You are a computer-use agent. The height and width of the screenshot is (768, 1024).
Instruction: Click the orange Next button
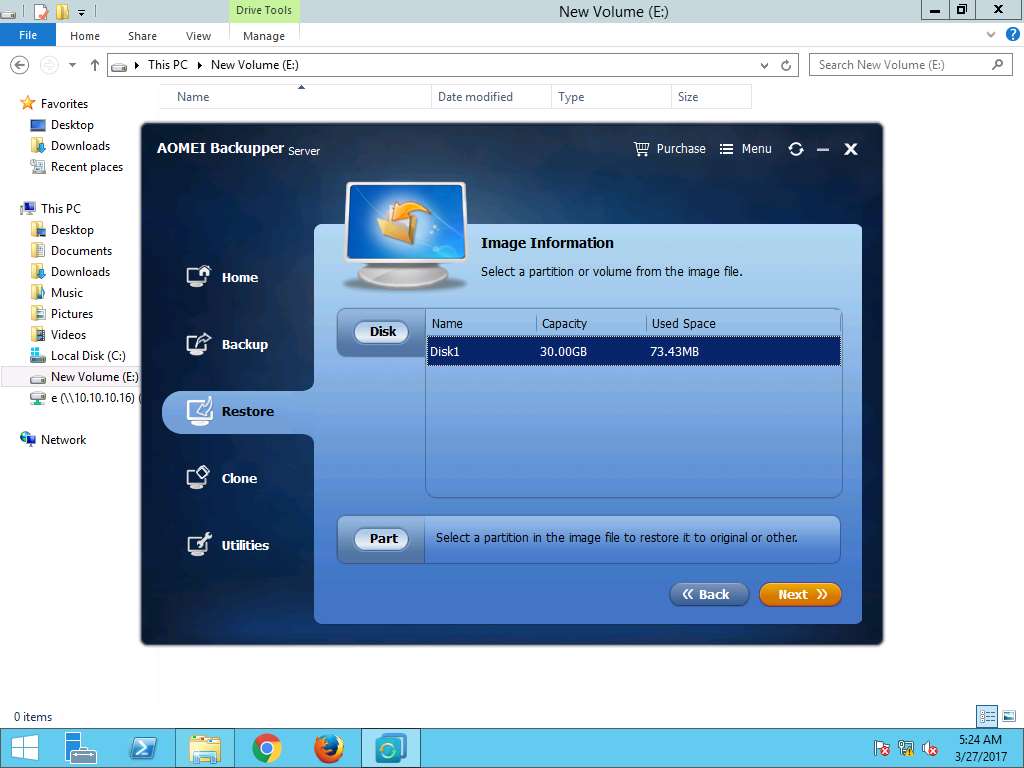[800, 594]
